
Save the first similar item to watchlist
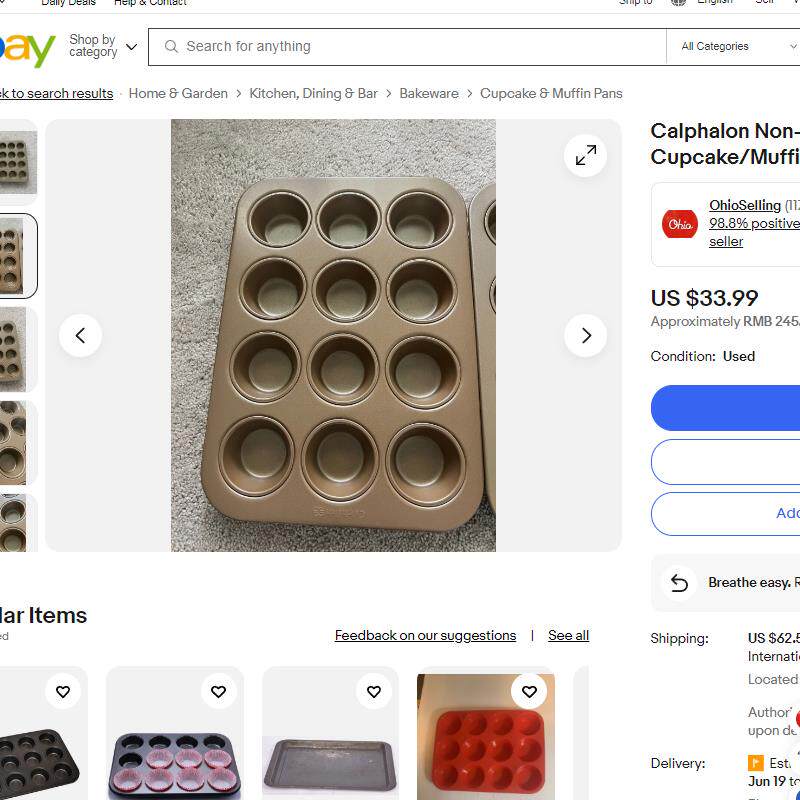coord(62,691)
